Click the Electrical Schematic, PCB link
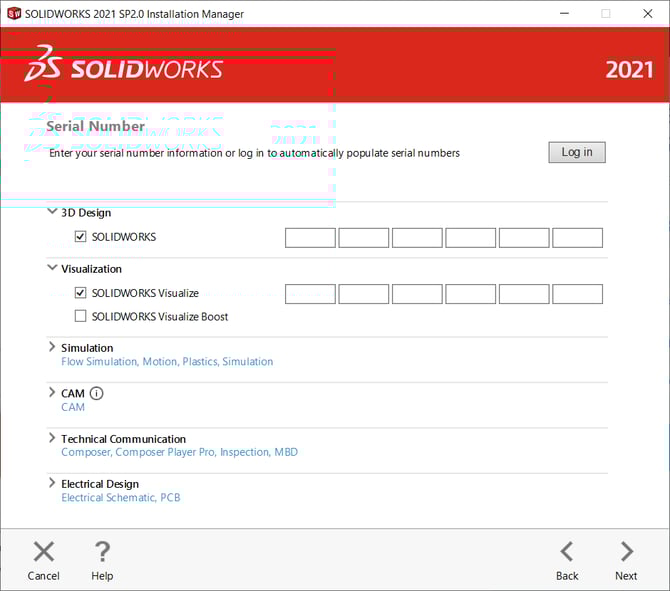670x591 pixels. (121, 497)
